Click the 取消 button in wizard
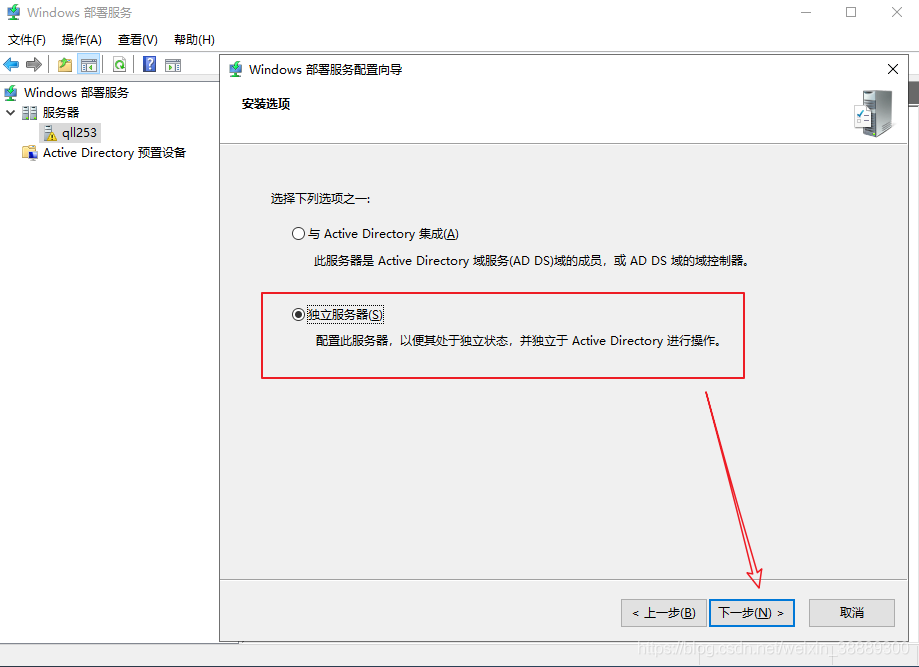Screen dimensions: 919x667 point(851,612)
